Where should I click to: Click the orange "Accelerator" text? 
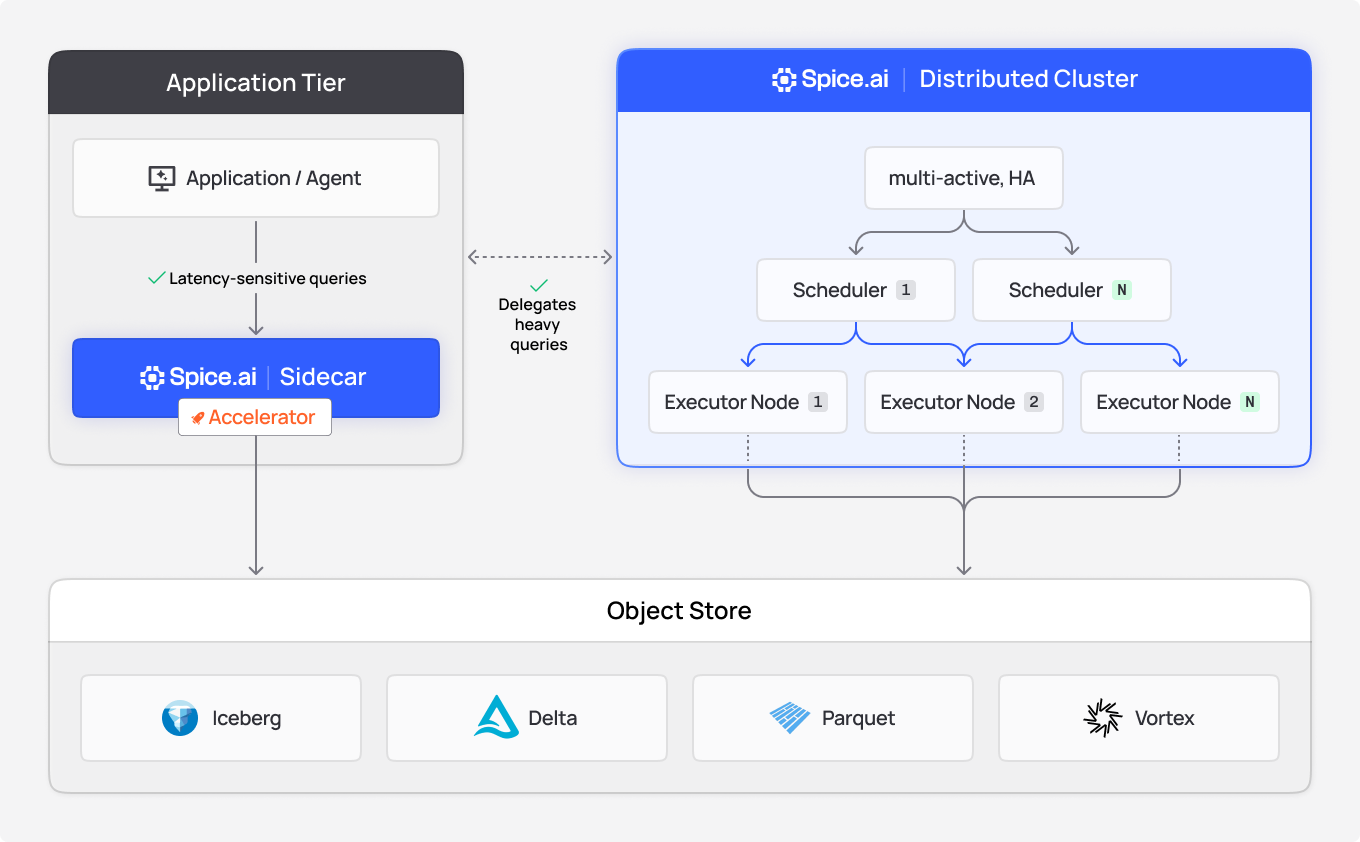click(x=262, y=418)
